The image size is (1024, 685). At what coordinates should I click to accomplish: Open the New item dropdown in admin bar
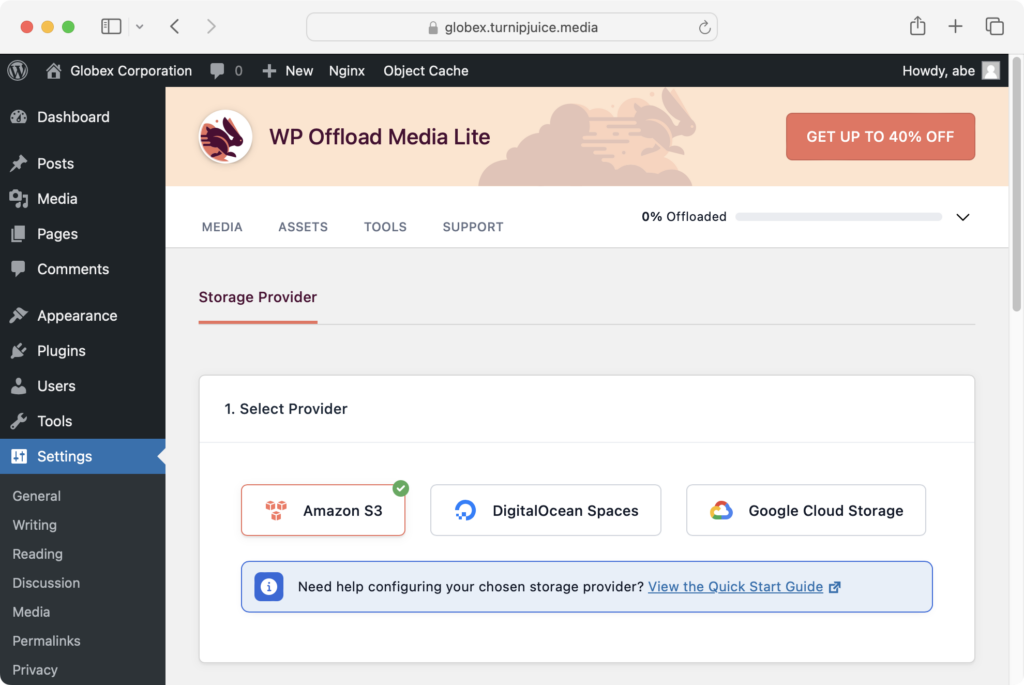[287, 71]
